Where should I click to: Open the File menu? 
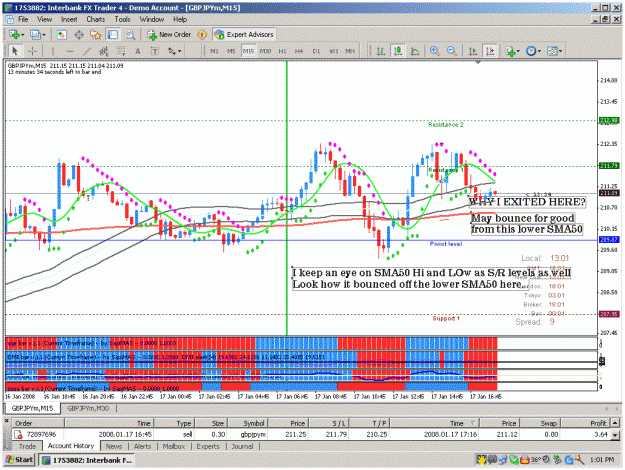pyautogui.click(x=23, y=19)
